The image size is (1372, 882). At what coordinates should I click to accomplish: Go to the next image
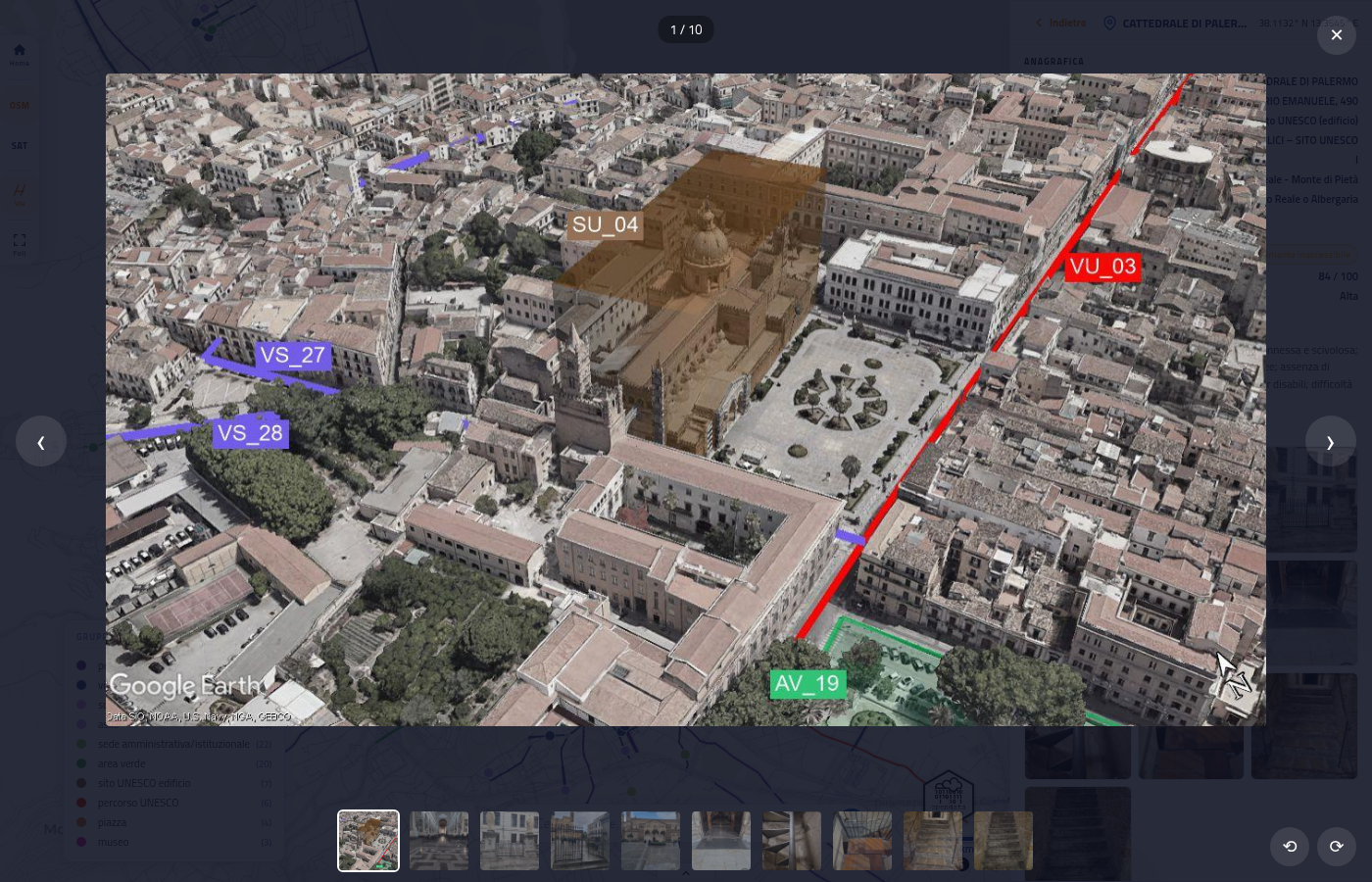1330,442
